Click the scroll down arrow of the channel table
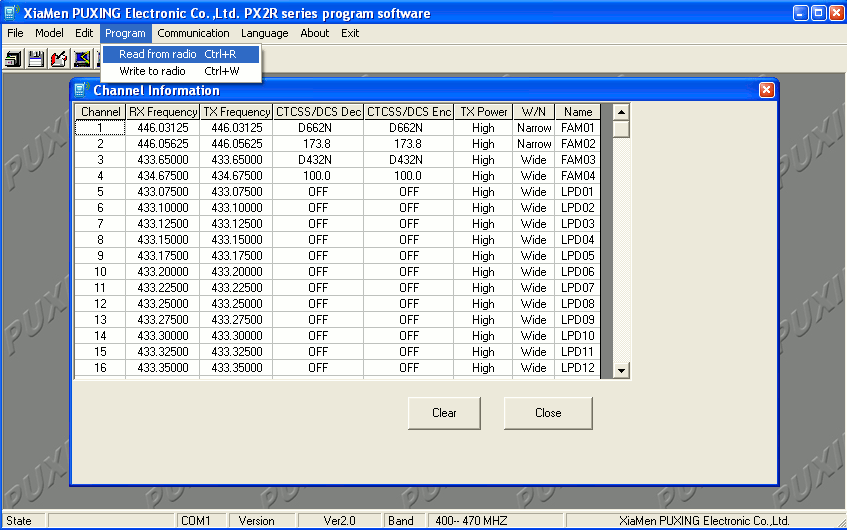 pos(621,370)
